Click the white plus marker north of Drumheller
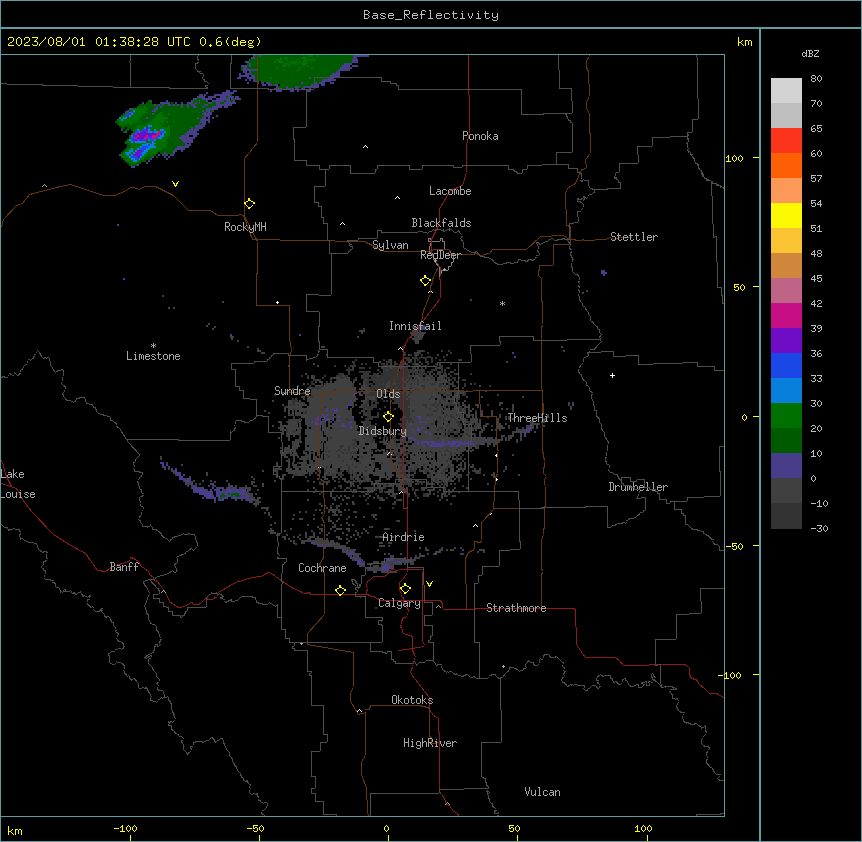 pyautogui.click(x=612, y=375)
